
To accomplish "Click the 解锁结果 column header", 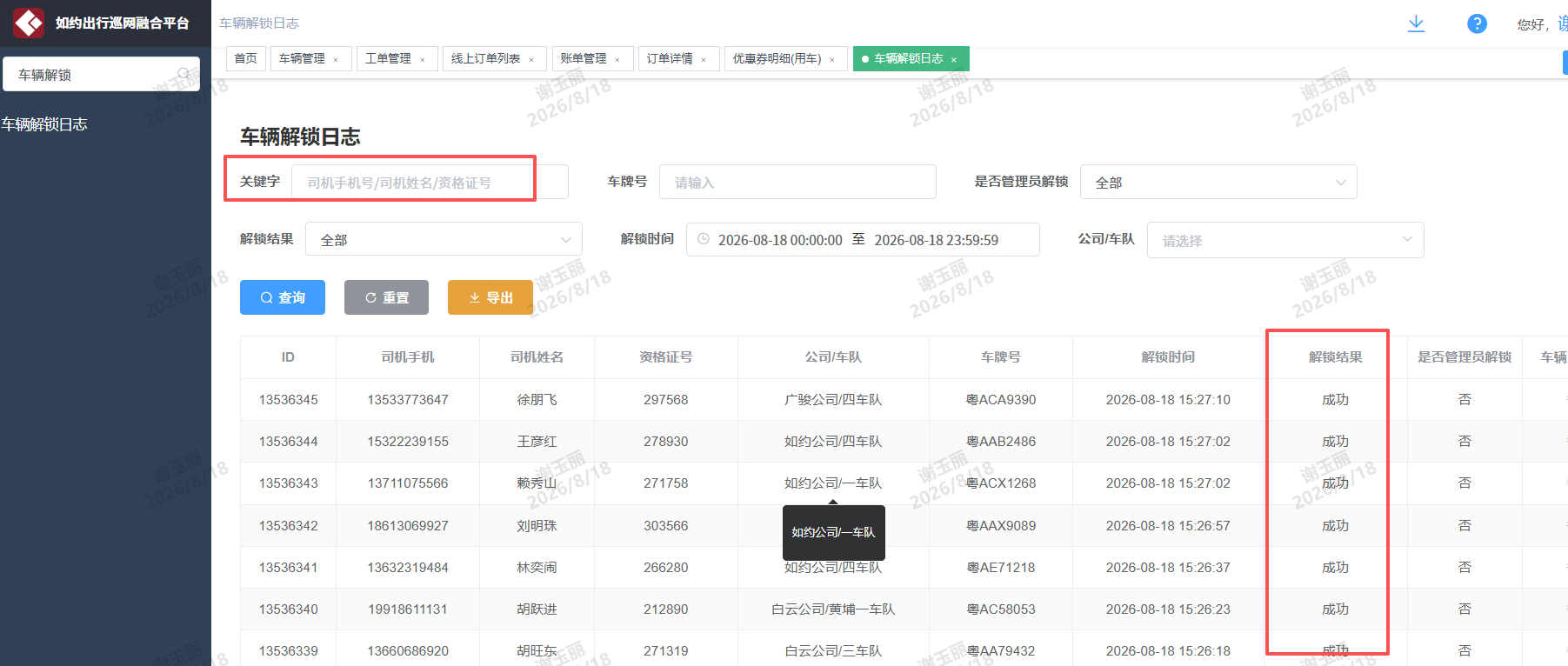I will click(1335, 357).
